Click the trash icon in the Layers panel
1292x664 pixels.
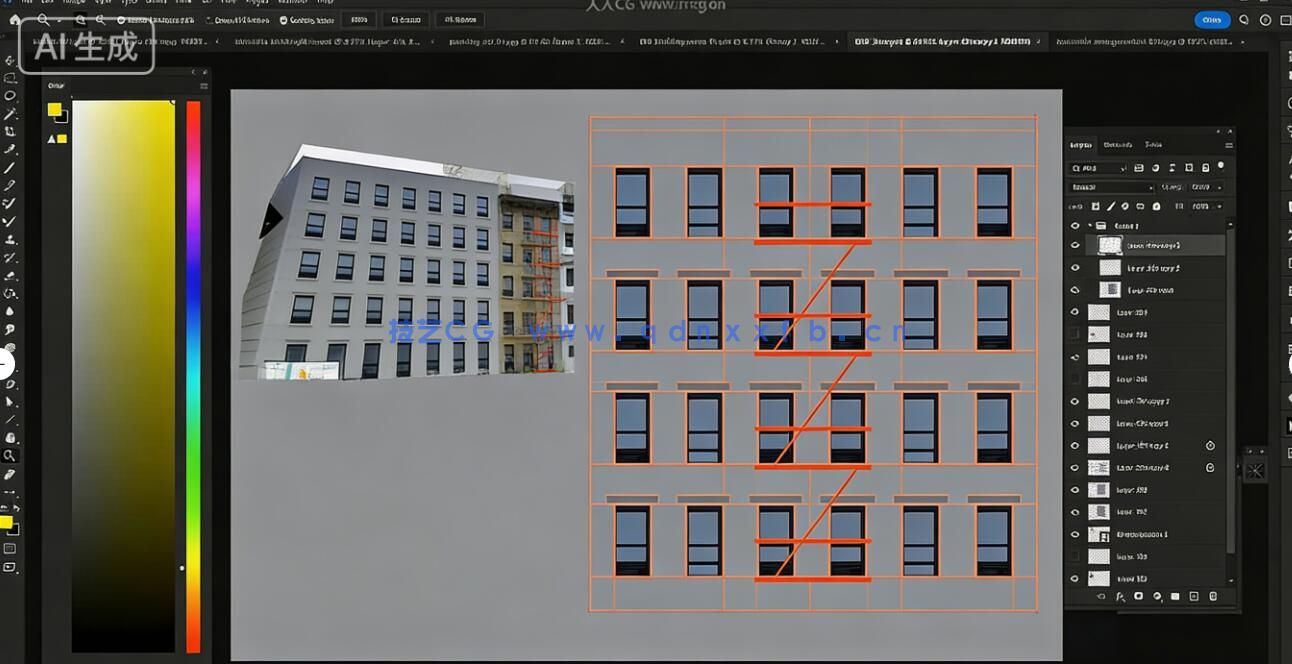pyautogui.click(x=1213, y=597)
